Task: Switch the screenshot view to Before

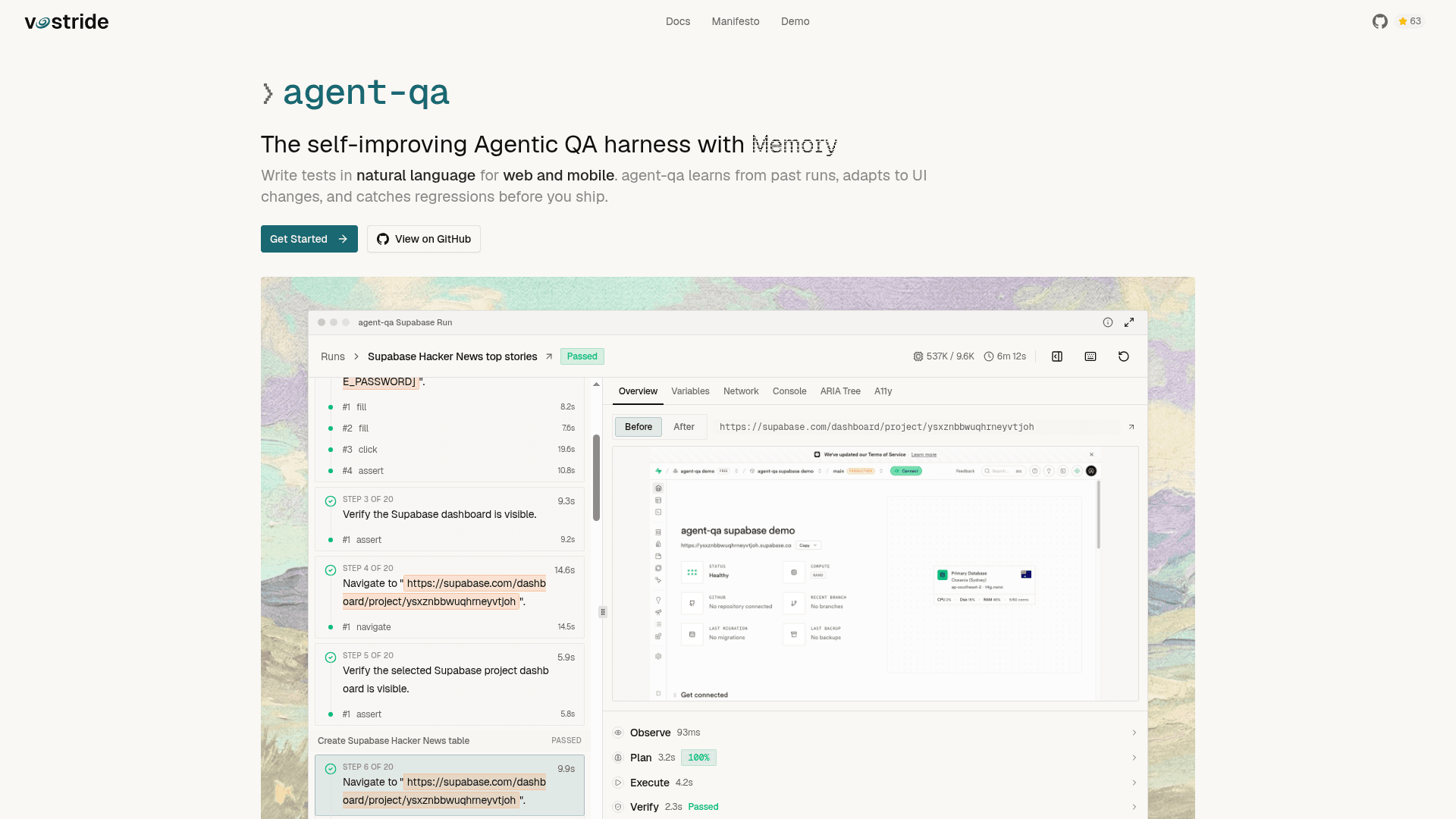Action: pos(639,427)
